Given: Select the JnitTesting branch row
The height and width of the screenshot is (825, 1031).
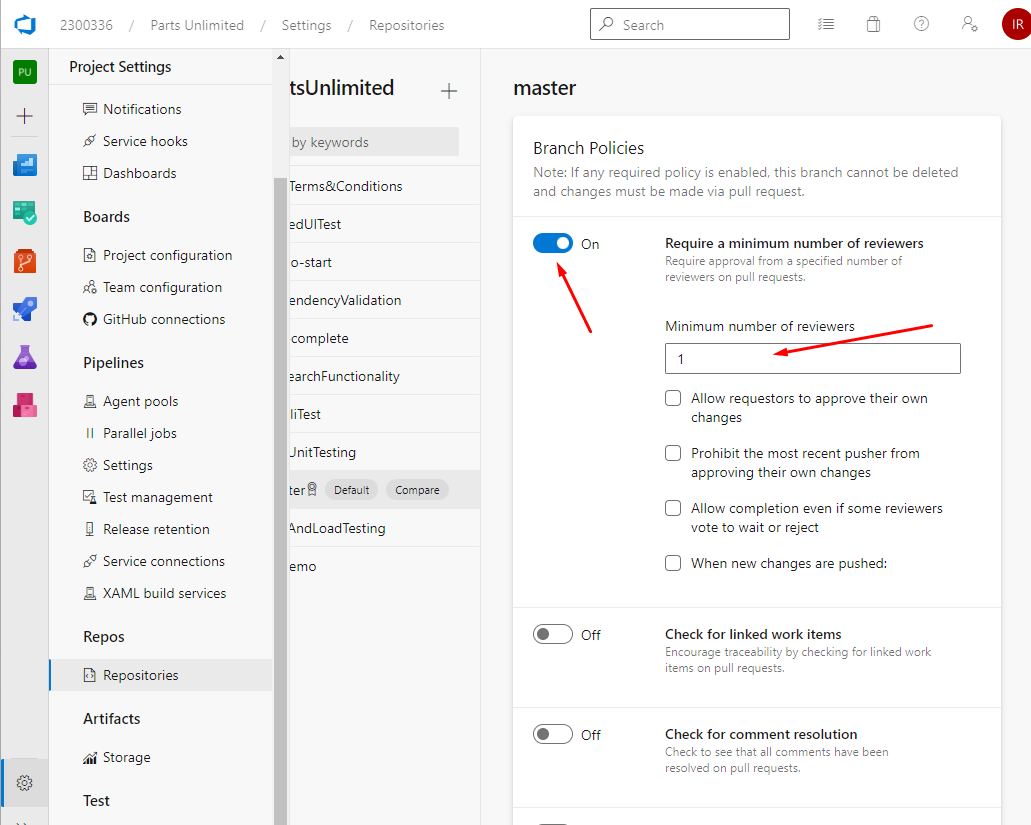Looking at the screenshot, I should point(385,452).
